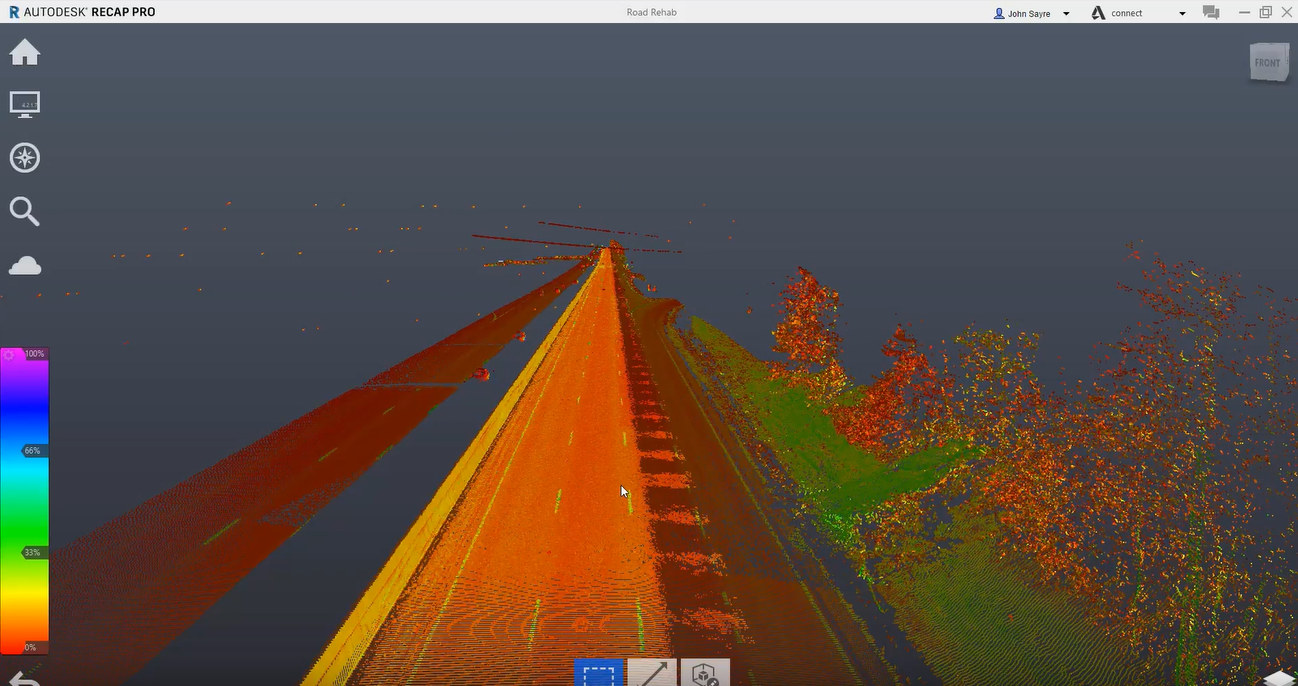Open the Display Settings monitor icon
The width and height of the screenshot is (1298, 686).
25,104
